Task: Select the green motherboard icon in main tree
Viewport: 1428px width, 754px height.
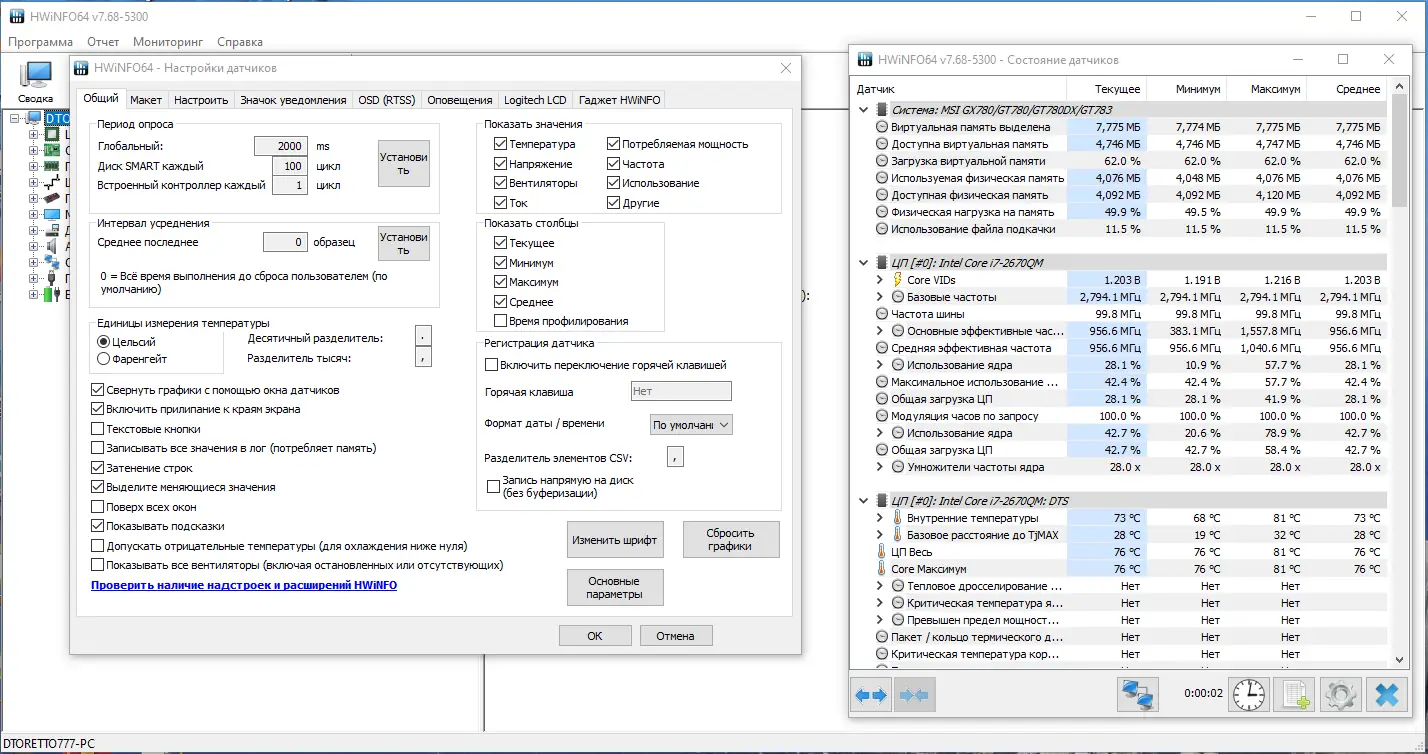Action: click(x=53, y=150)
